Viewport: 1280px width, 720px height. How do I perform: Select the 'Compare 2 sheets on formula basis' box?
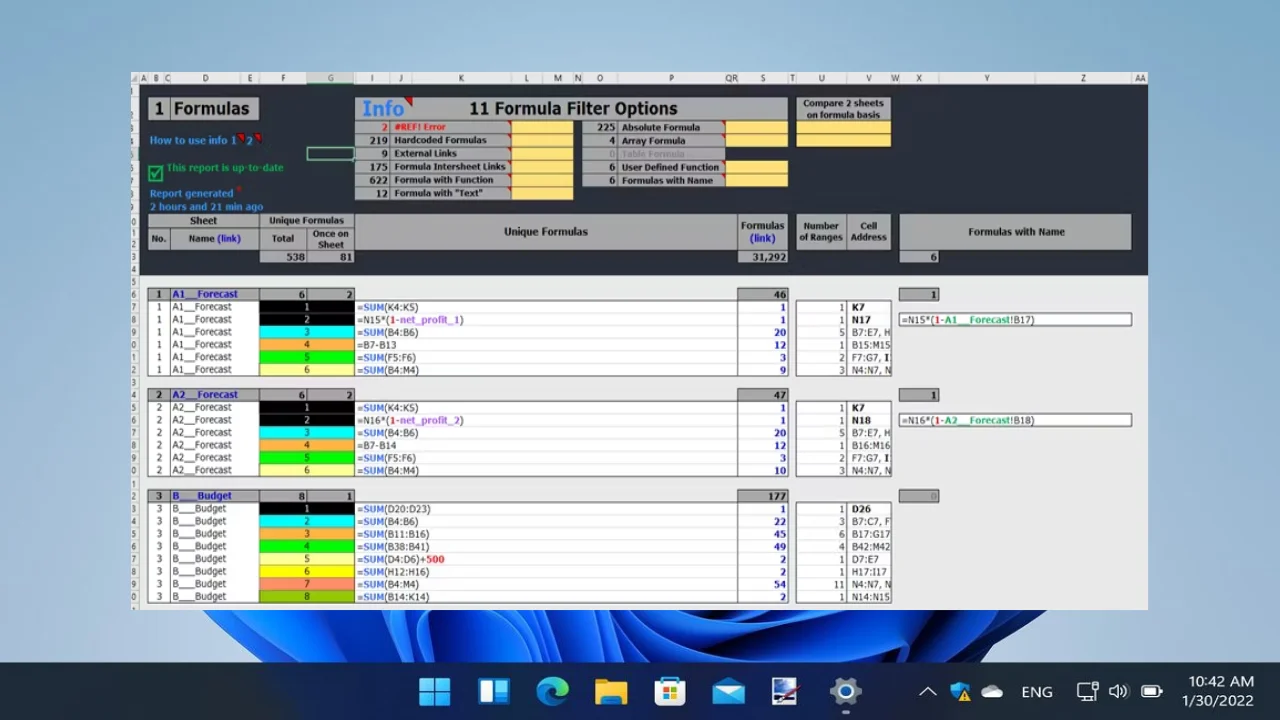[x=843, y=109]
